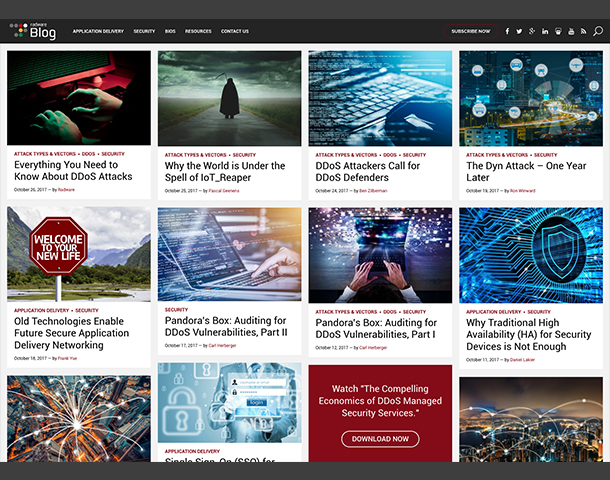Open the Bios menu item
The image size is (610, 480).
pos(170,31)
